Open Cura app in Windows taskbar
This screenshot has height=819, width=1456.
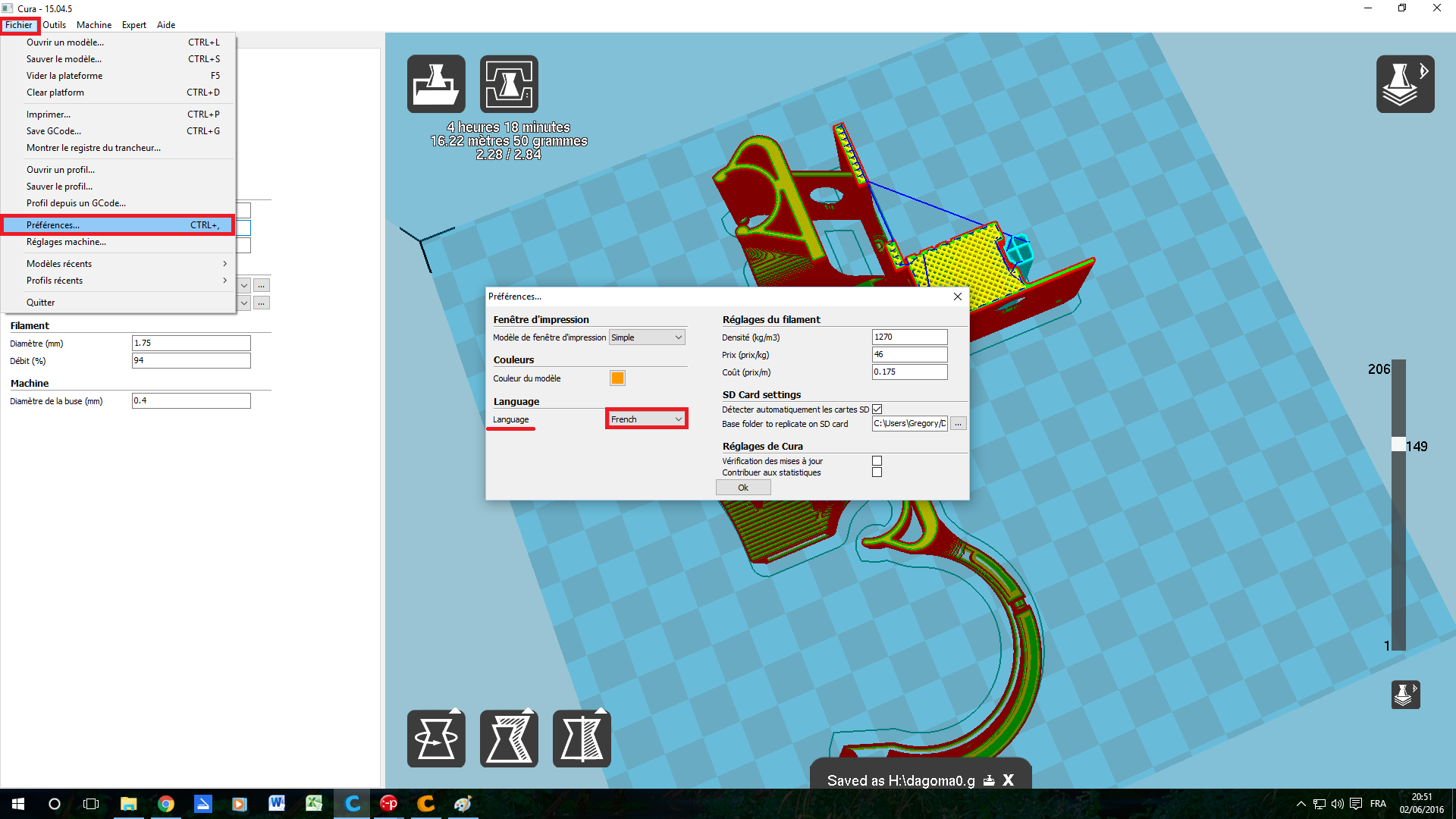tap(352, 803)
